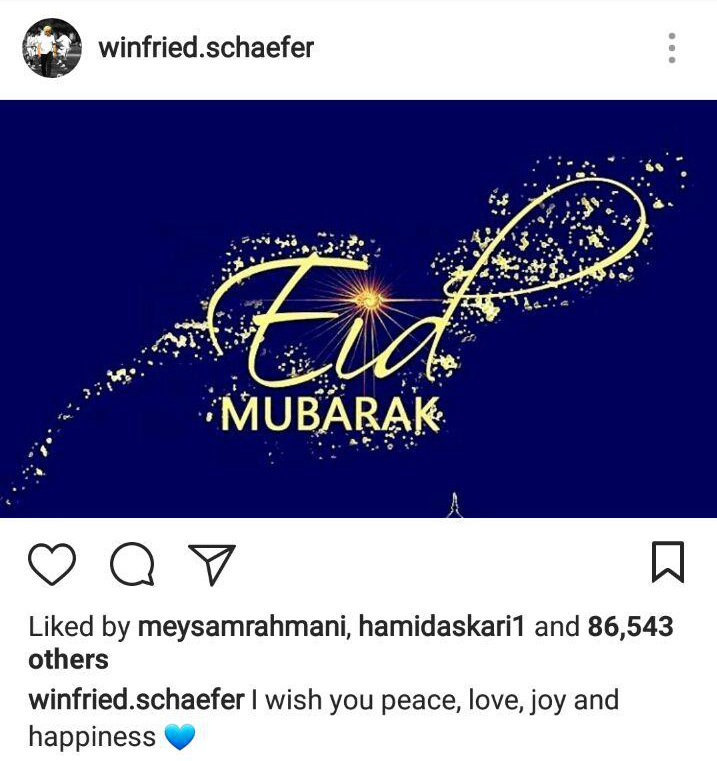Open comments via the speech bubble icon

[132, 563]
